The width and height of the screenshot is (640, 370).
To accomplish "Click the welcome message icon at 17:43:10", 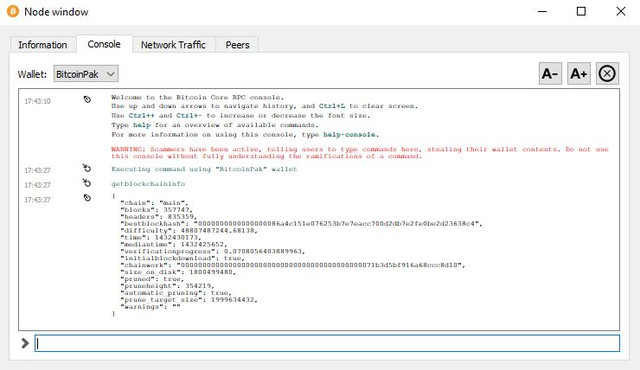I will [x=87, y=100].
